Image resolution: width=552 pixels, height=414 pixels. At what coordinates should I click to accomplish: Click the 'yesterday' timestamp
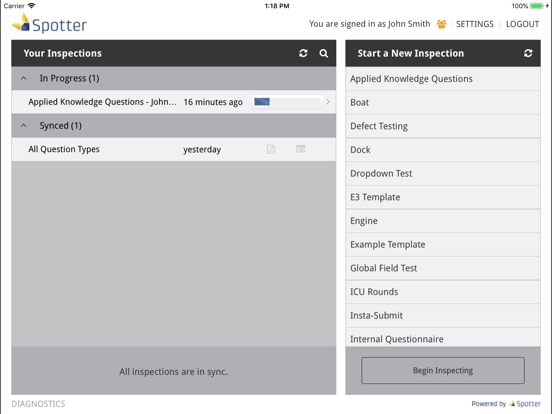(x=202, y=150)
